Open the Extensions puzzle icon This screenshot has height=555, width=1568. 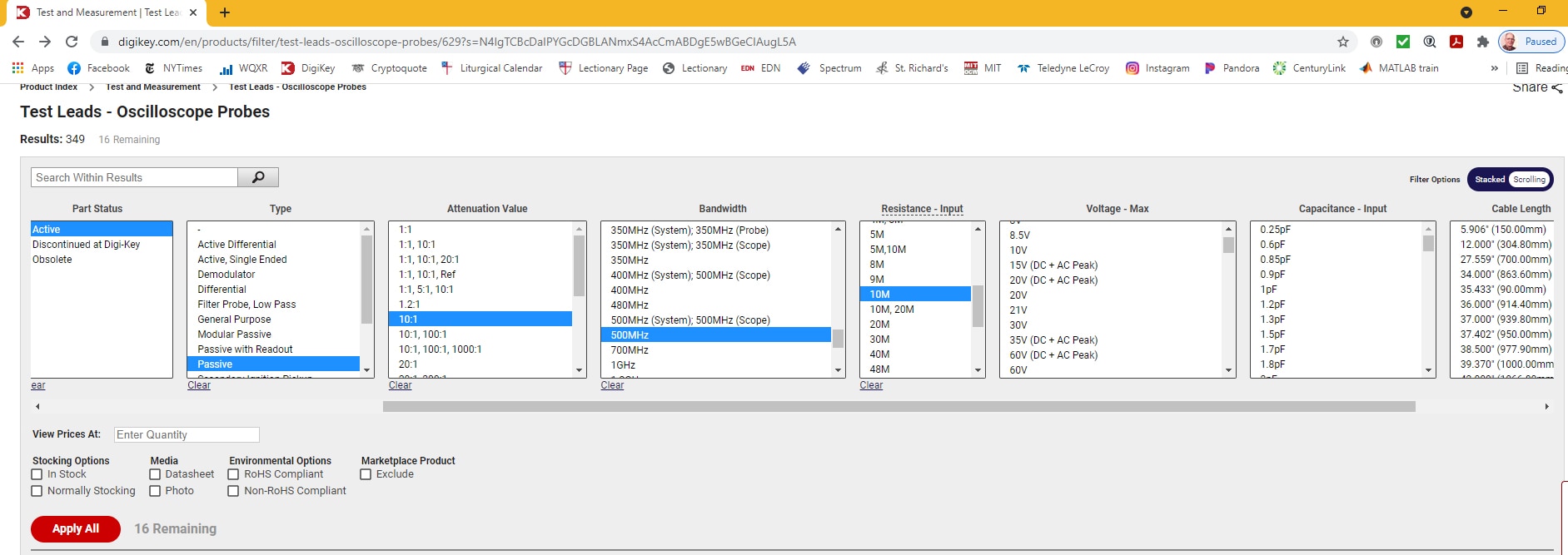coord(1482,42)
